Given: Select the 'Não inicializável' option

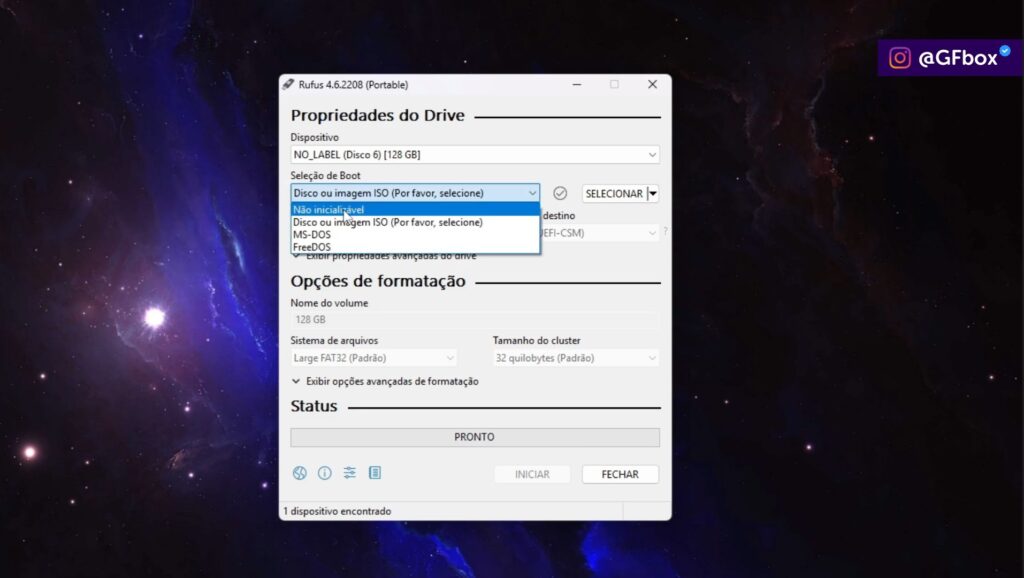Looking at the screenshot, I should [x=415, y=210].
